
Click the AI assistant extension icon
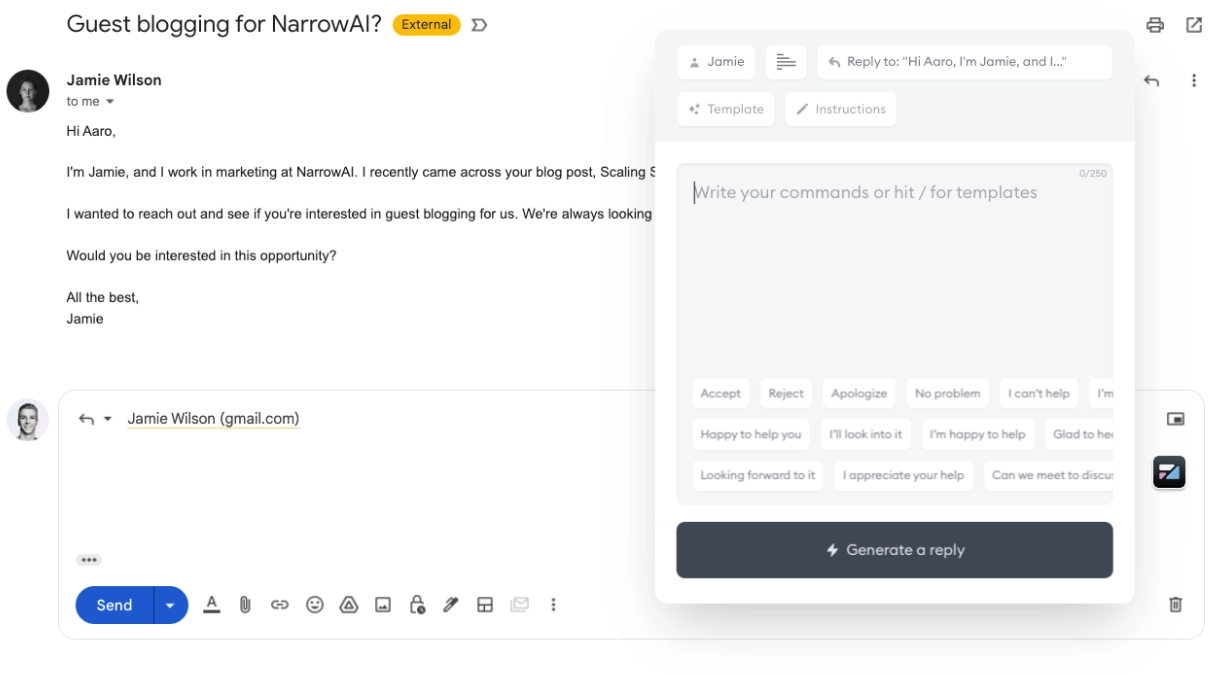(1169, 471)
